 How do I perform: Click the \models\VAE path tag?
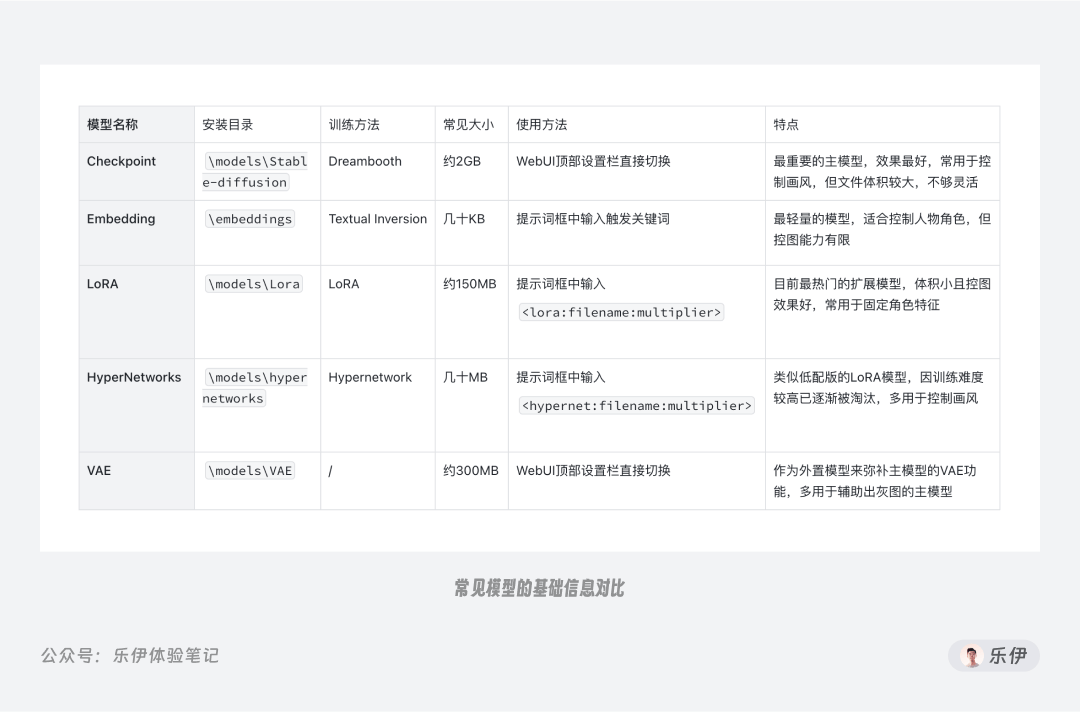click(250, 471)
